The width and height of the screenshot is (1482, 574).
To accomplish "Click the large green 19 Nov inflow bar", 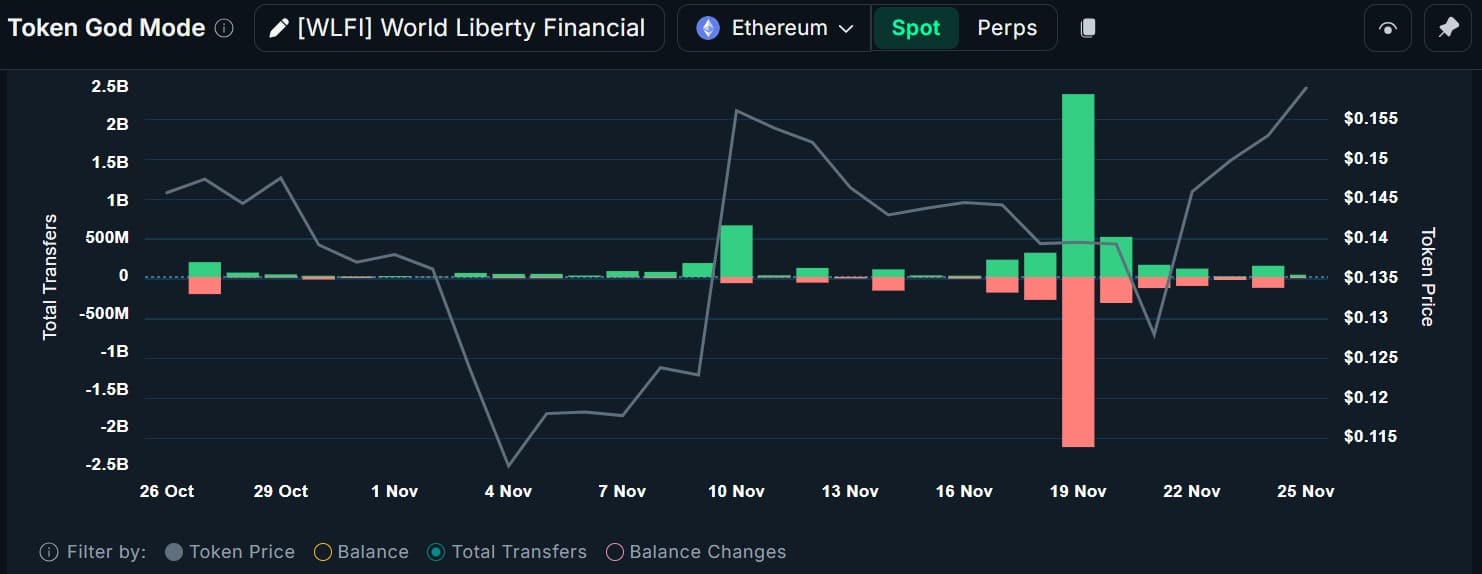I will [x=1078, y=185].
